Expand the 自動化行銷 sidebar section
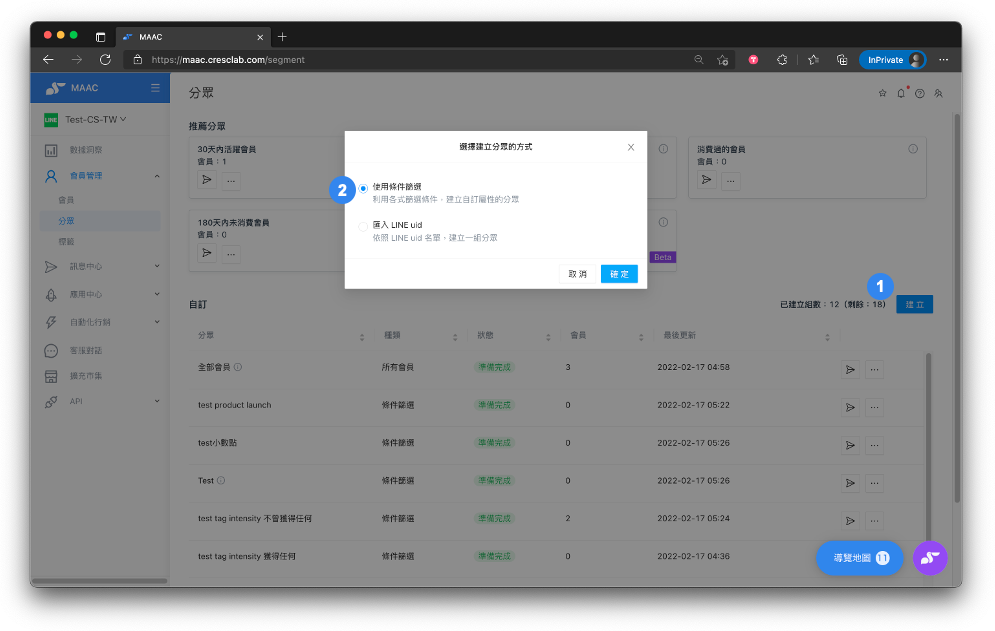Viewport: 995px width, 631px height. click(100, 322)
